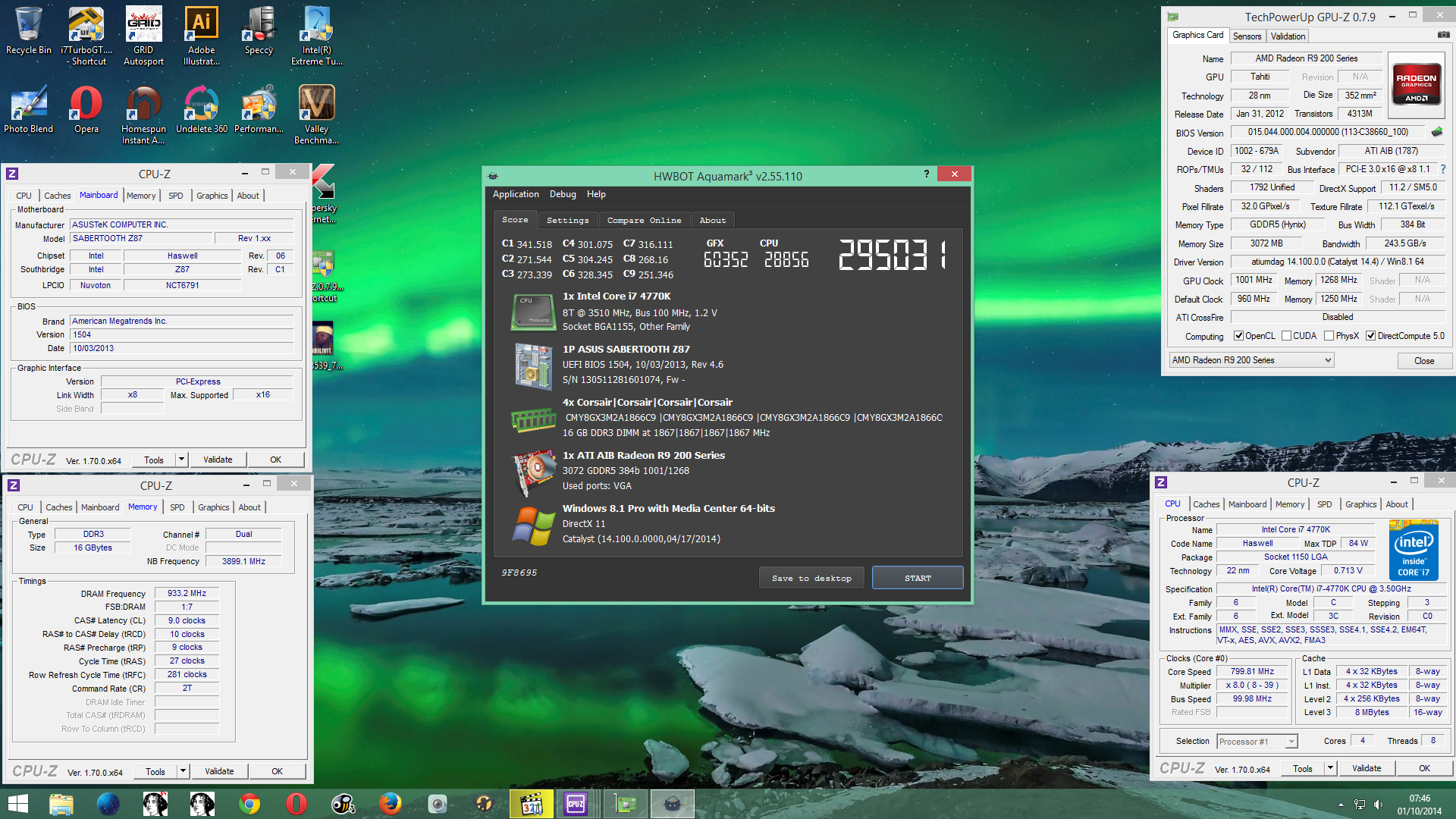Launch the Intel Extreme Tuning desktop shortcut
Image resolution: width=1456 pixels, height=819 pixels.
316,36
